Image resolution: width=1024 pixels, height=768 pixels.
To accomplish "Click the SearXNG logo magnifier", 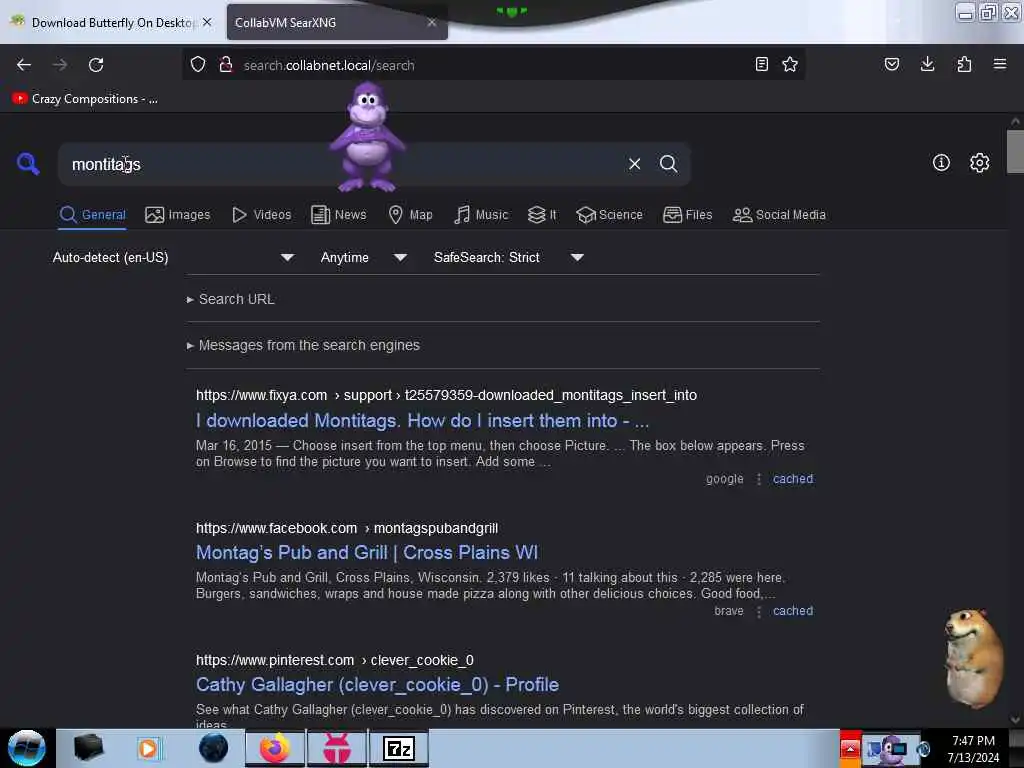I will (x=28, y=164).
